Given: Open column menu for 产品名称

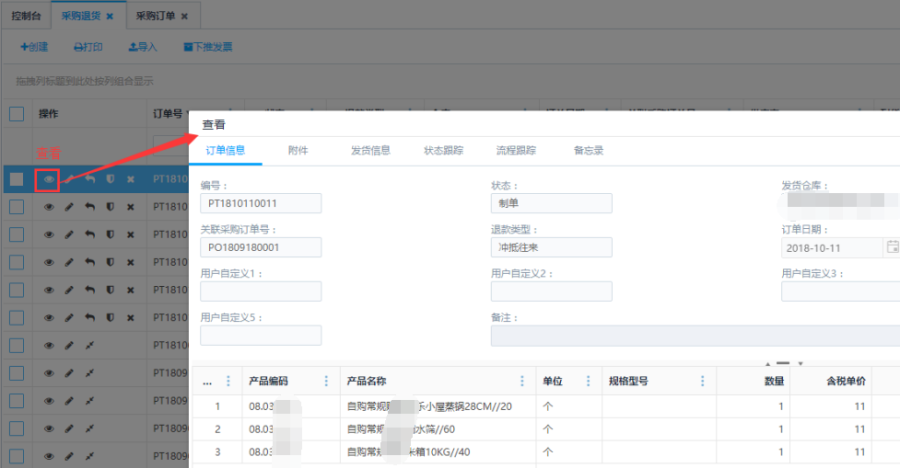Looking at the screenshot, I should pyautogui.click(x=522, y=381).
